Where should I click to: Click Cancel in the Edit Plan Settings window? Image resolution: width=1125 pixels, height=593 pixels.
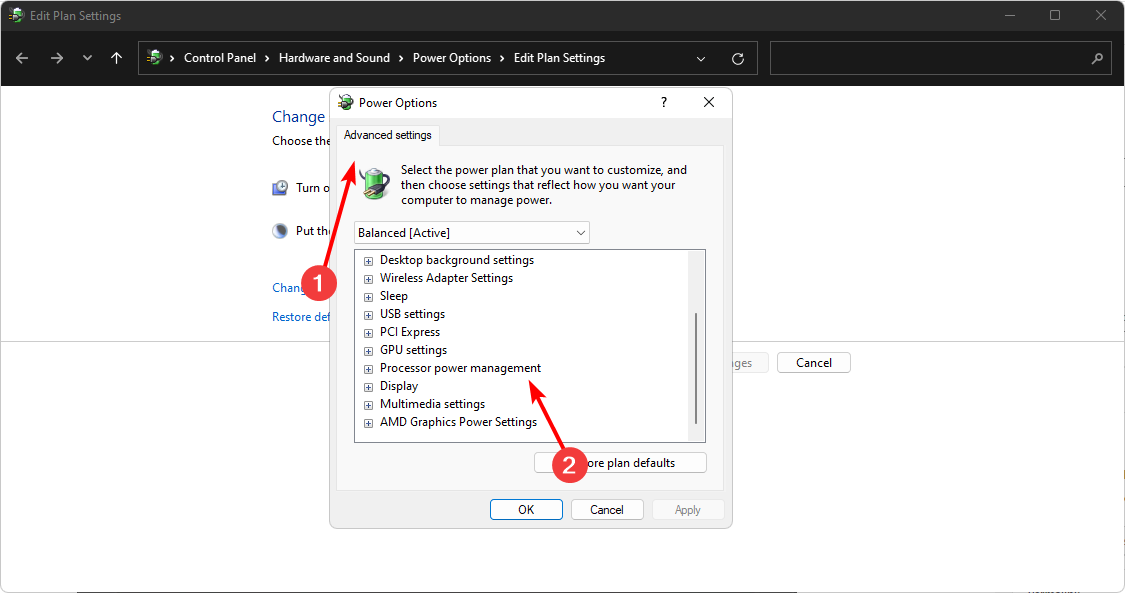click(x=814, y=363)
